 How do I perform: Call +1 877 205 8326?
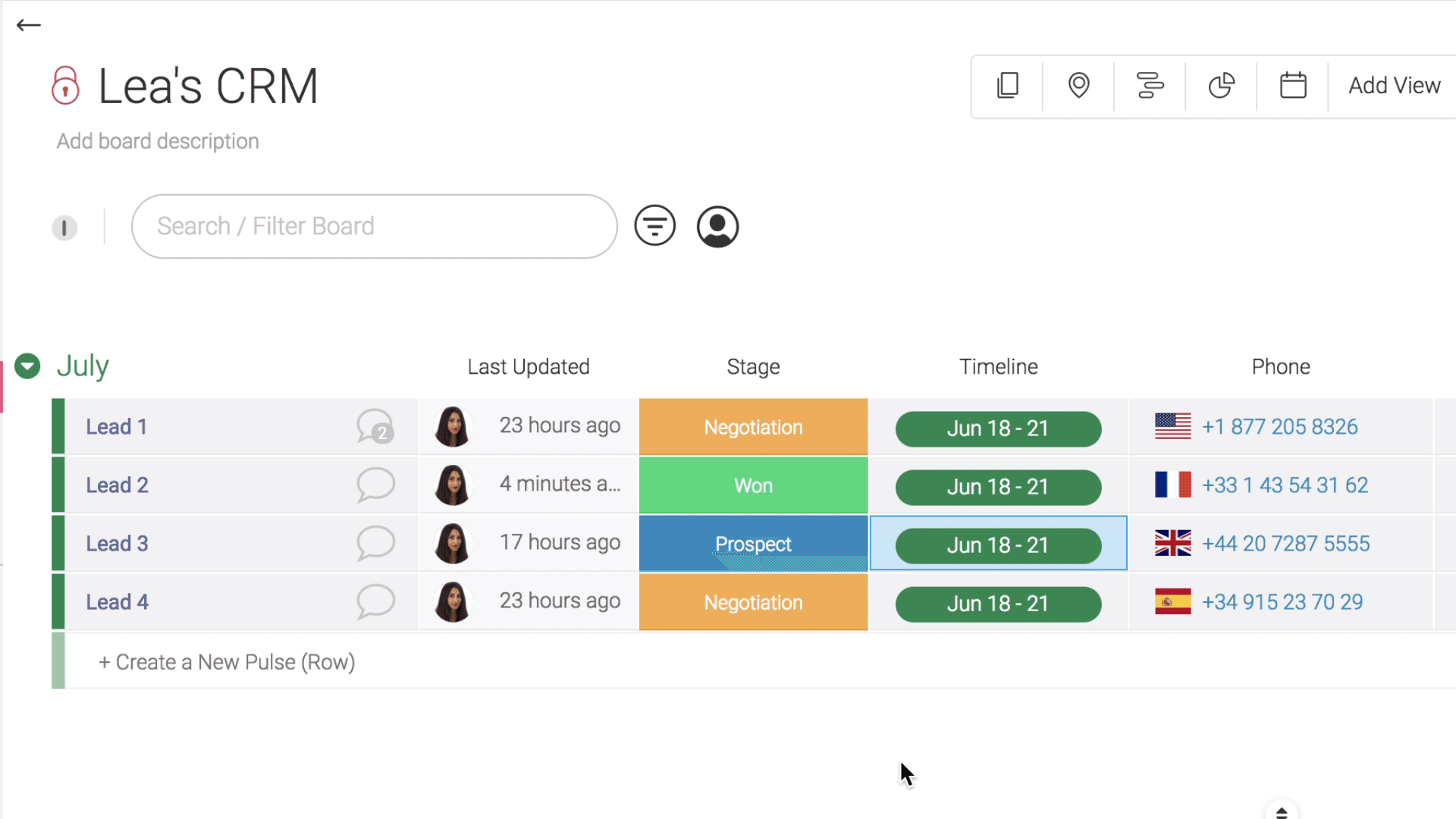(1279, 427)
